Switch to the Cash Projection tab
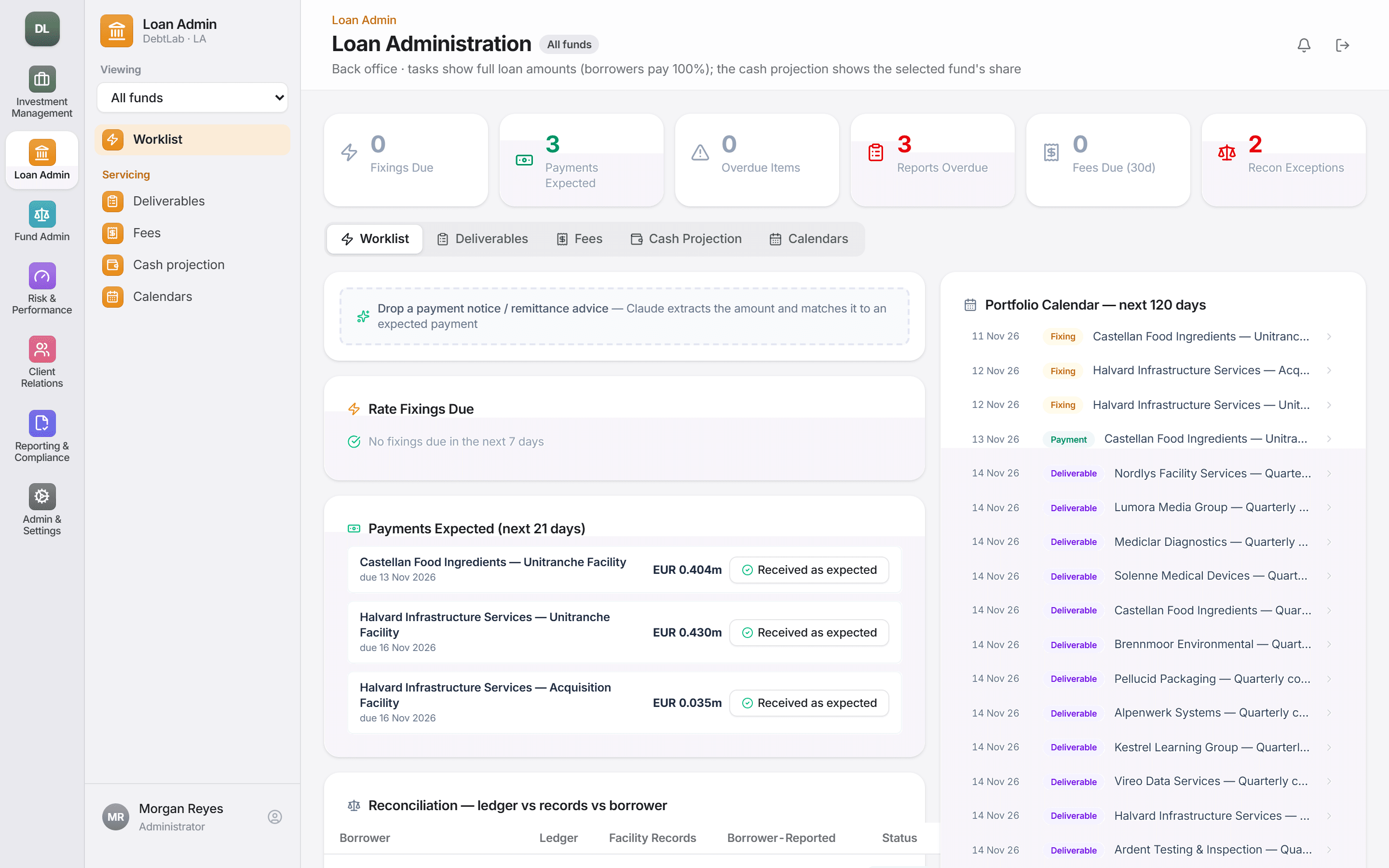Image resolution: width=1389 pixels, height=868 pixels. pos(686,239)
